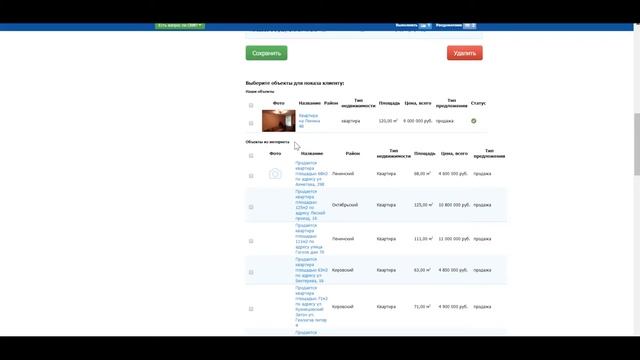Tick checkbox for the Октябрьский row
This screenshot has width=640, height=360.
pos(251,207)
